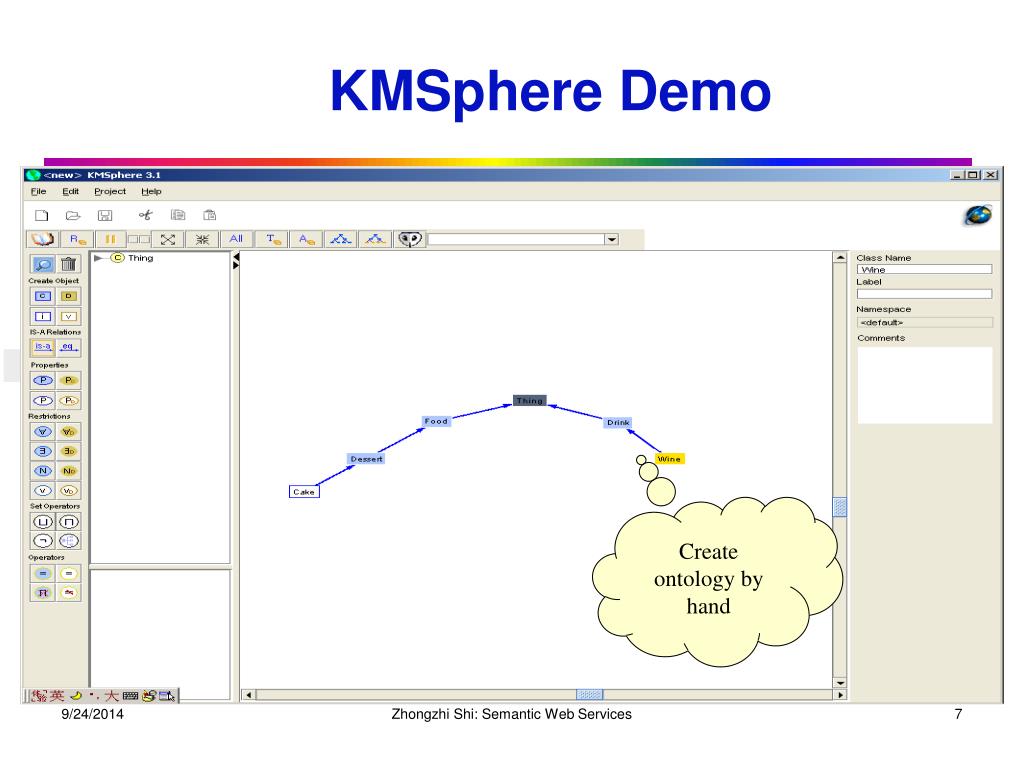The image size is (1024, 768).
Task: Select the V create value tool
Action: (69, 317)
